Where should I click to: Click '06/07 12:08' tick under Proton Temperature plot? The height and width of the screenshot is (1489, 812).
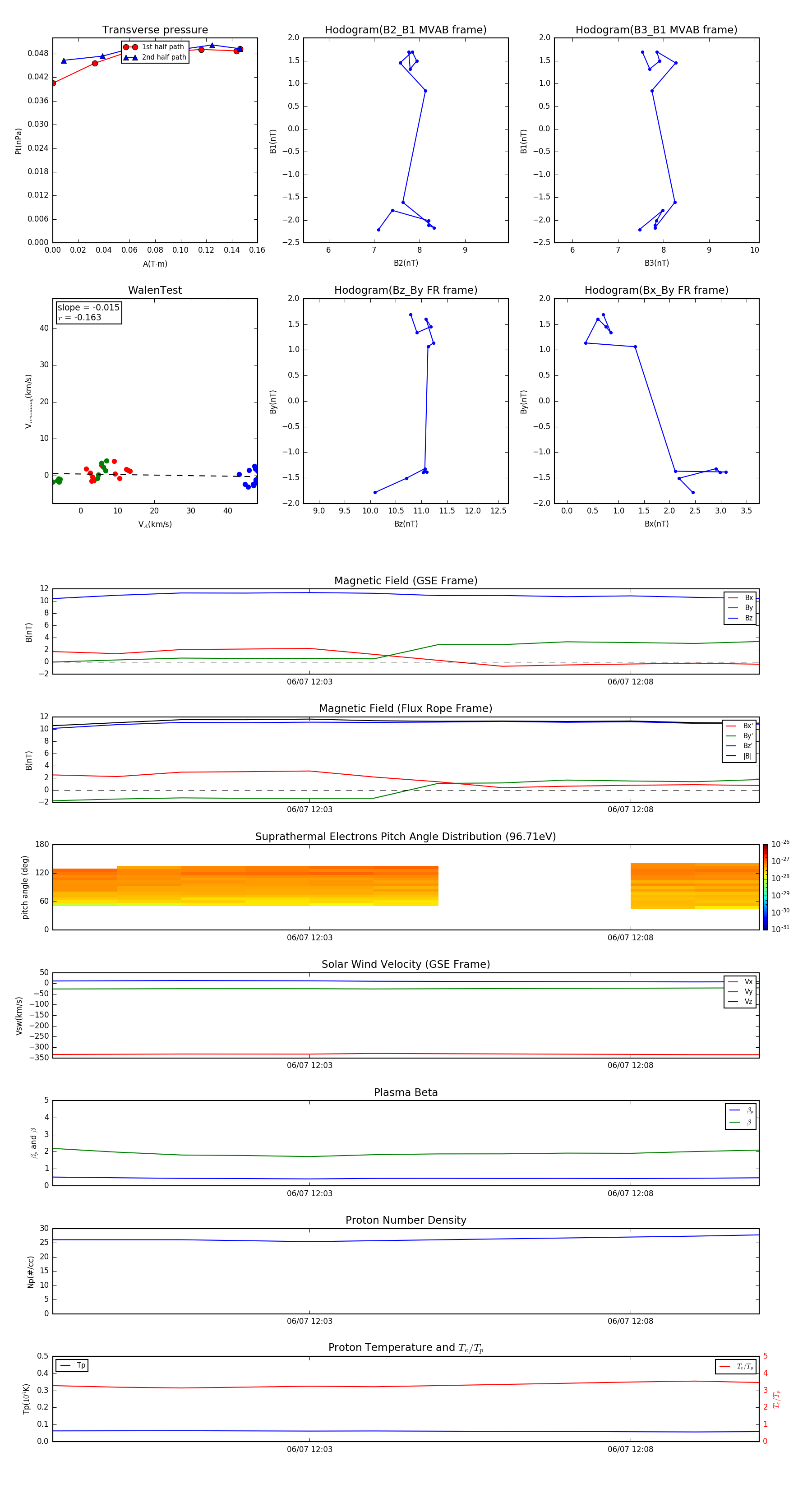click(x=631, y=1450)
